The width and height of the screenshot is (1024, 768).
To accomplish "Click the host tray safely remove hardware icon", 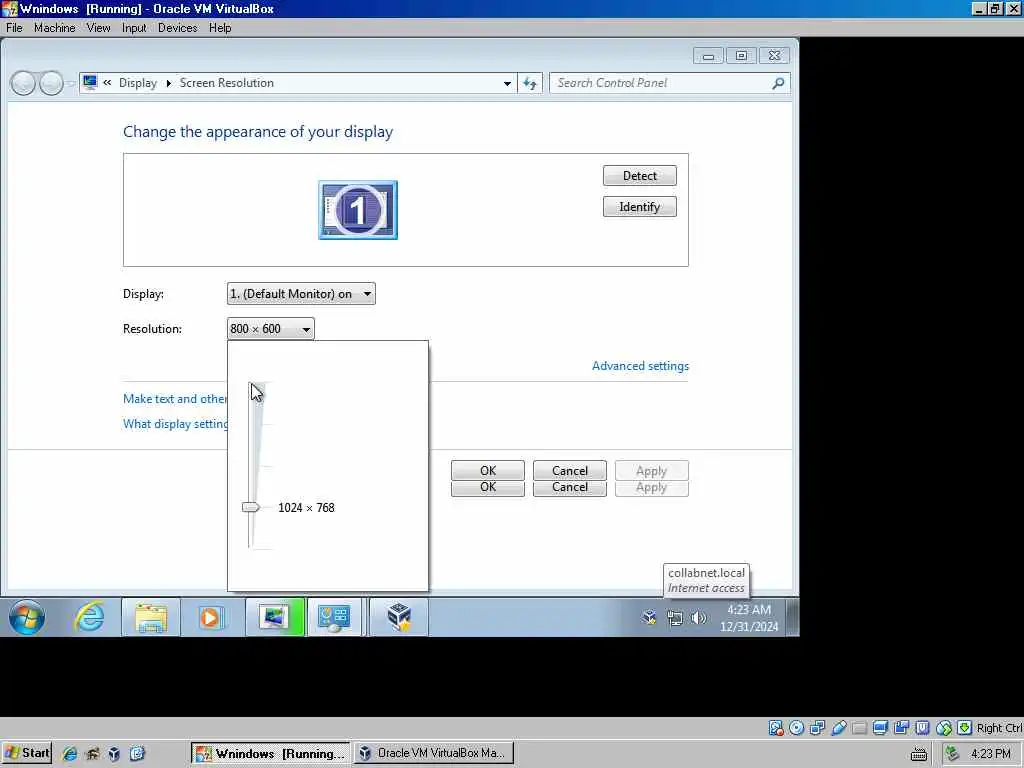I will [952, 754].
